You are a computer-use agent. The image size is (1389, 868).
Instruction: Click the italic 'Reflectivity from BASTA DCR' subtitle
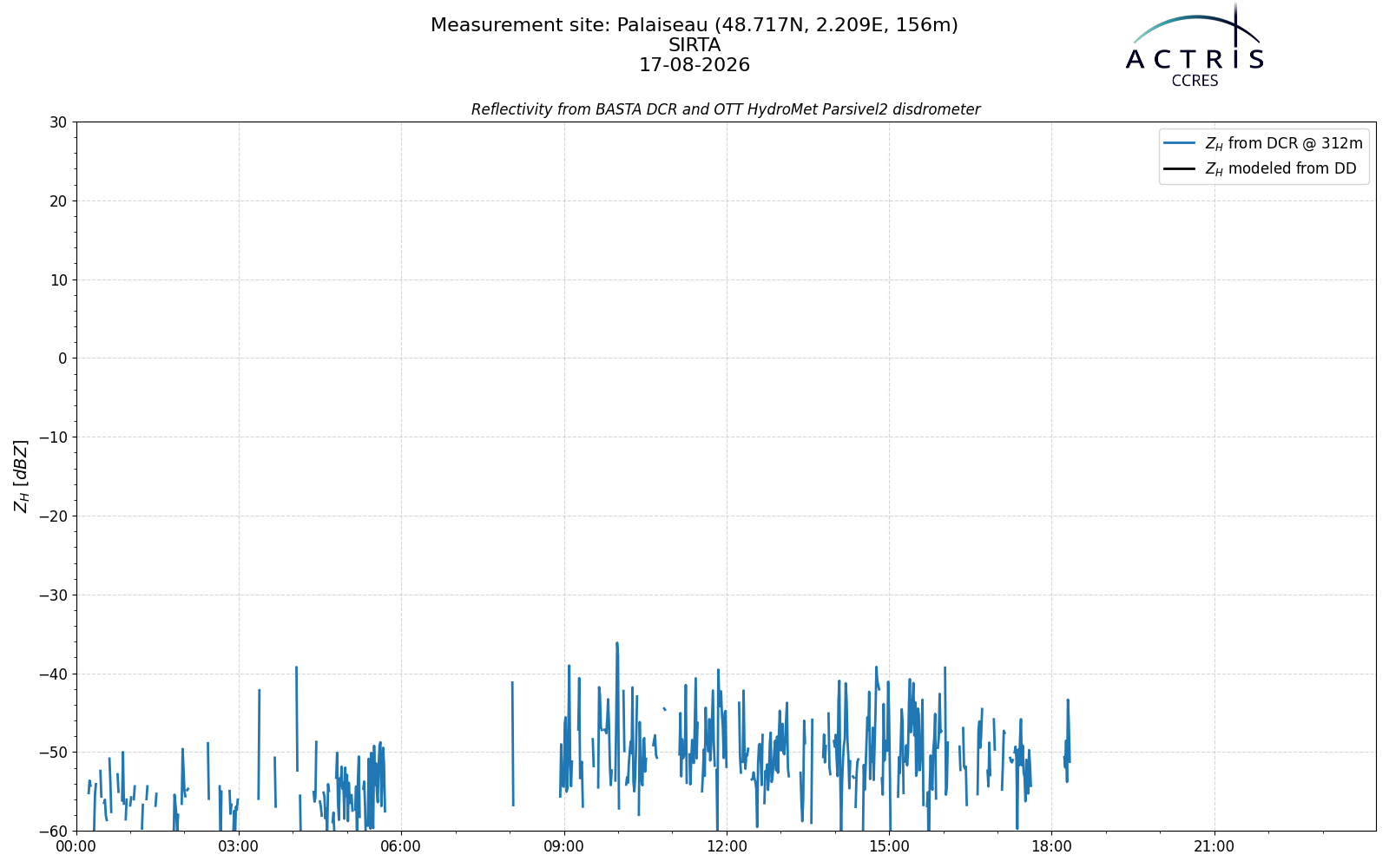(726, 109)
